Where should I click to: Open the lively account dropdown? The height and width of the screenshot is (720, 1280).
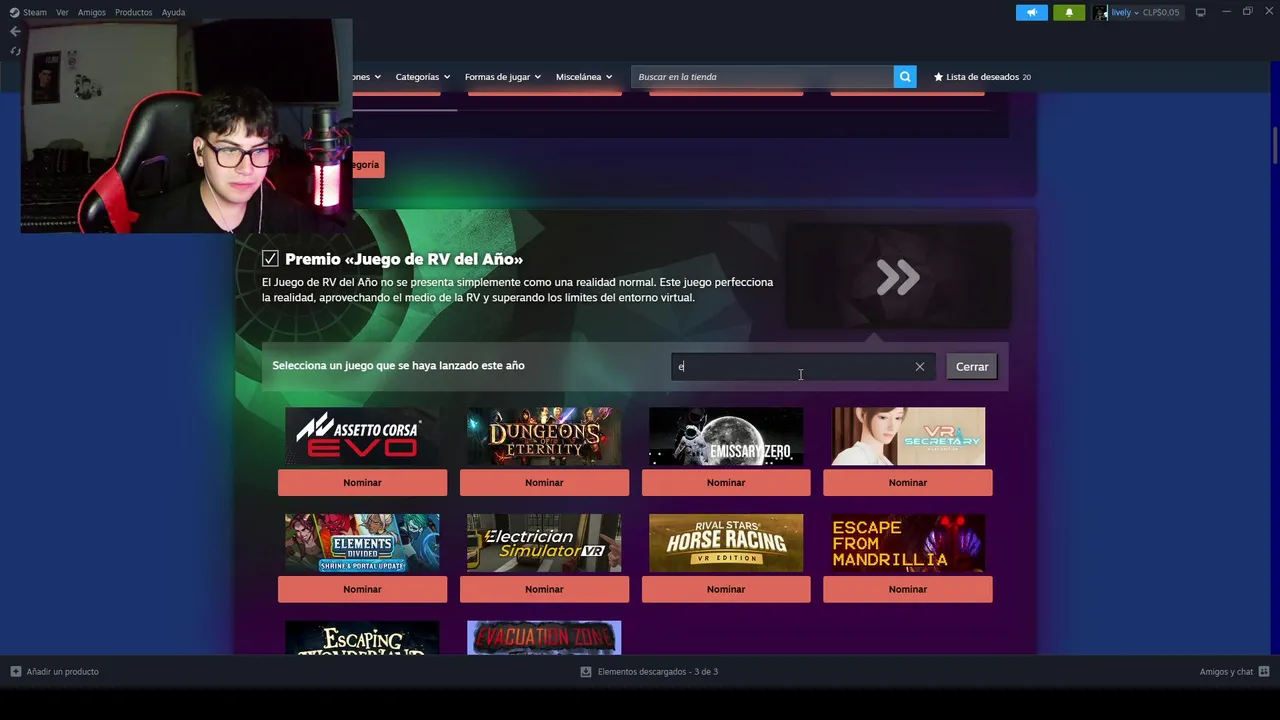coord(1124,12)
